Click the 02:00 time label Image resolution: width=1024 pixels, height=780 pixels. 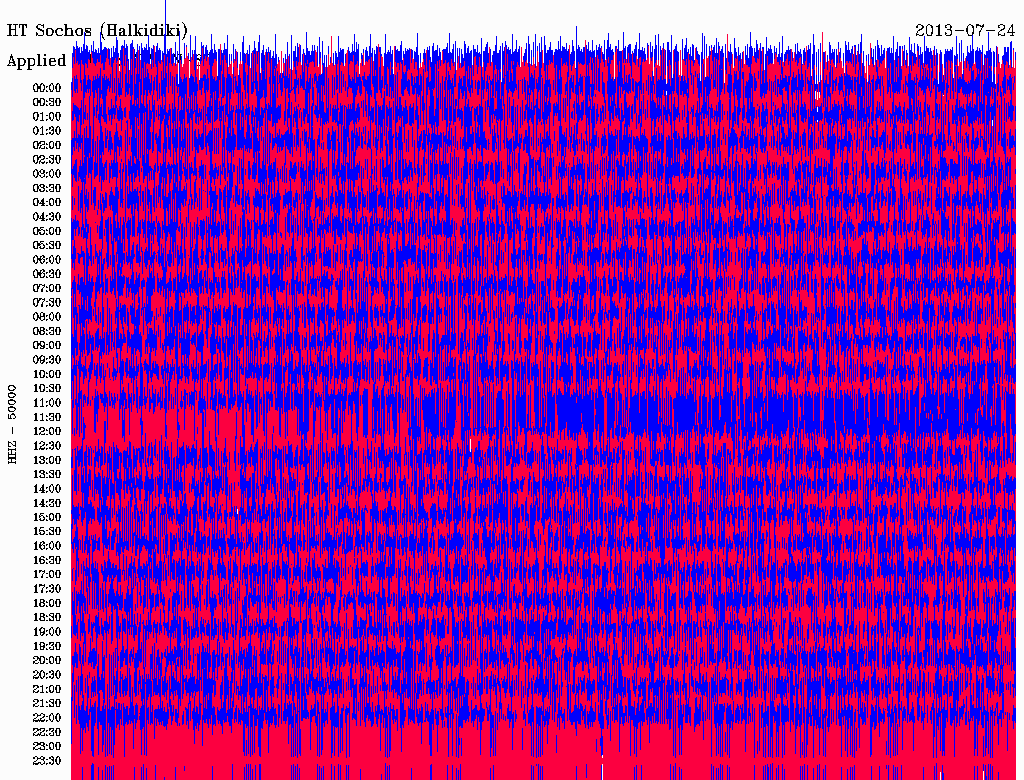[x=47, y=145]
